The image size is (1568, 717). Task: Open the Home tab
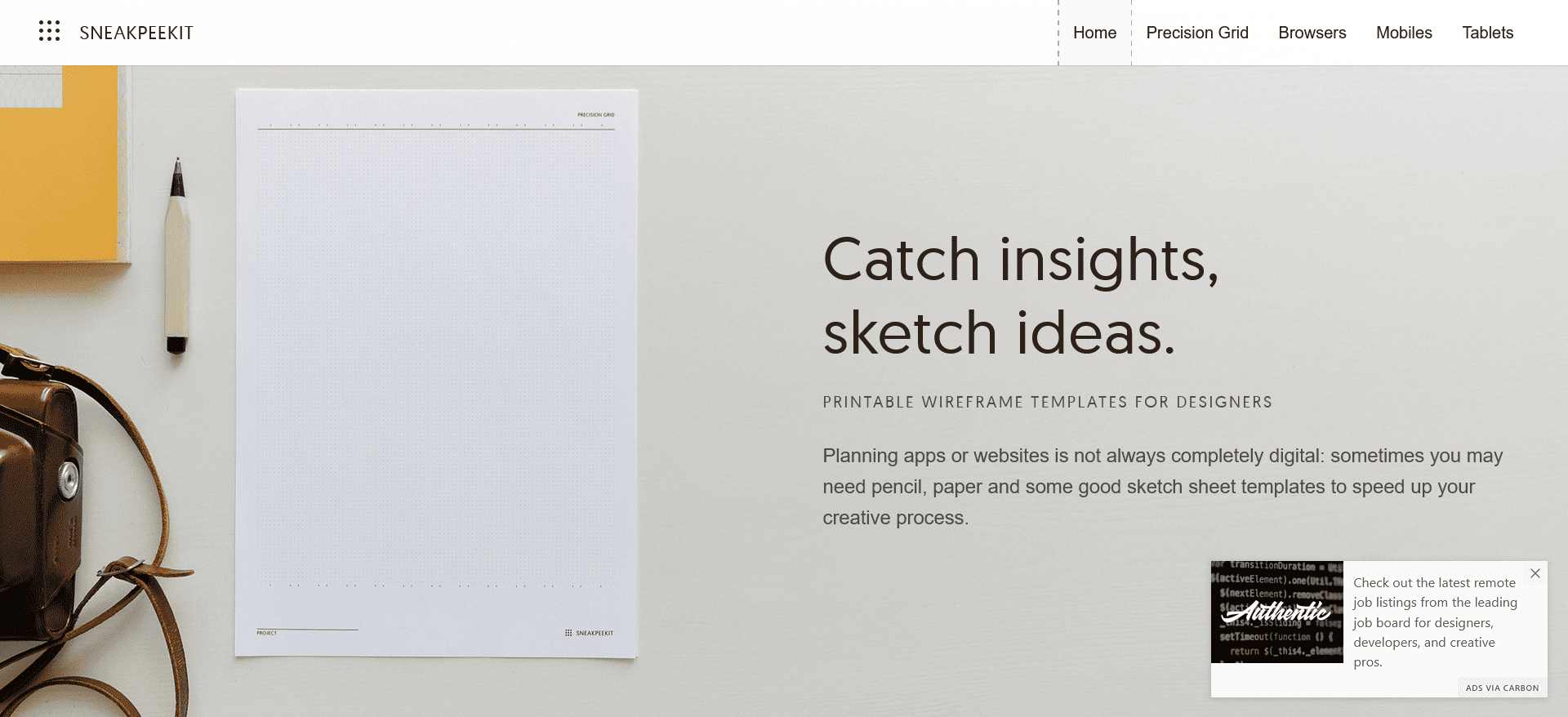(x=1094, y=33)
